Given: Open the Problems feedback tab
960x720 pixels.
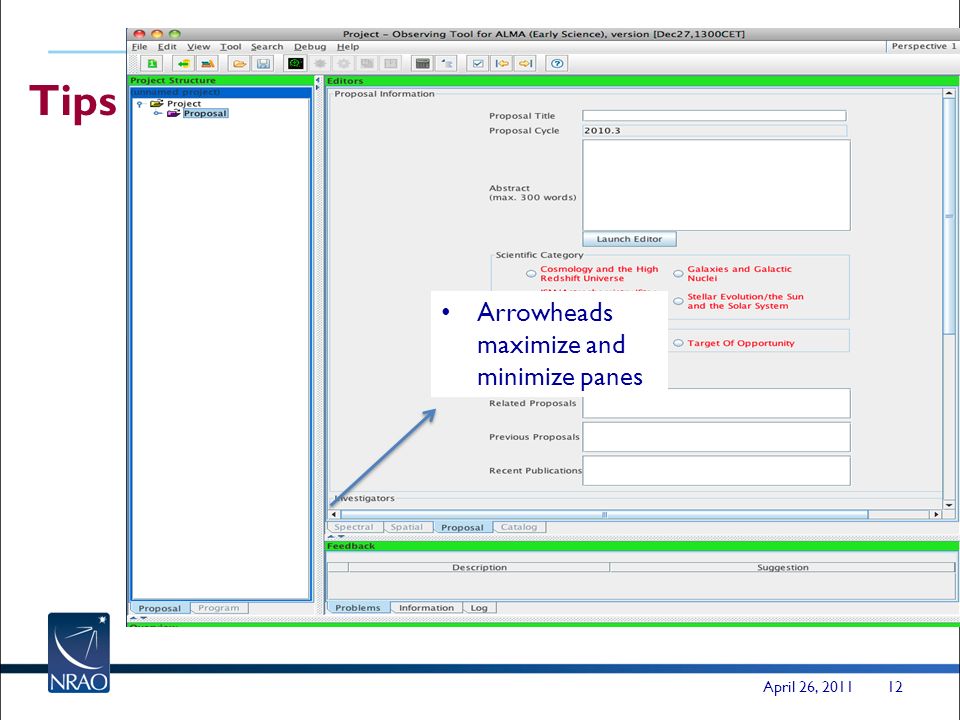Looking at the screenshot, I should pos(358,608).
